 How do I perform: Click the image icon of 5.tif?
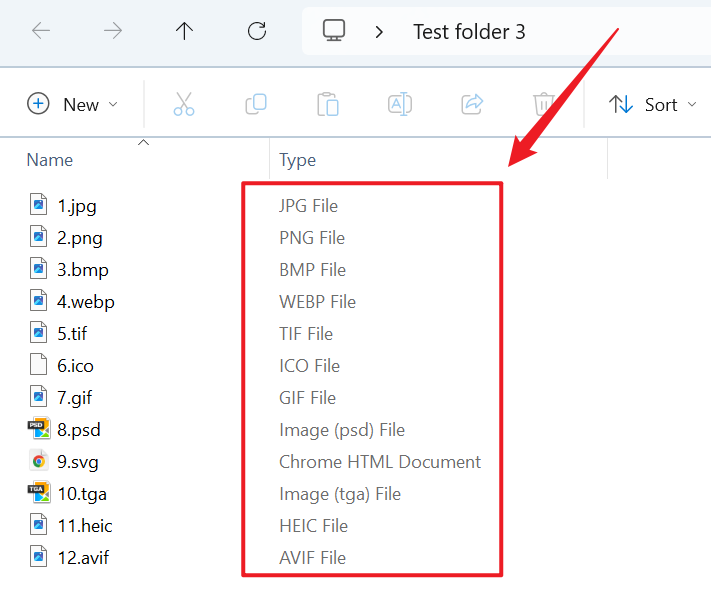coord(39,332)
